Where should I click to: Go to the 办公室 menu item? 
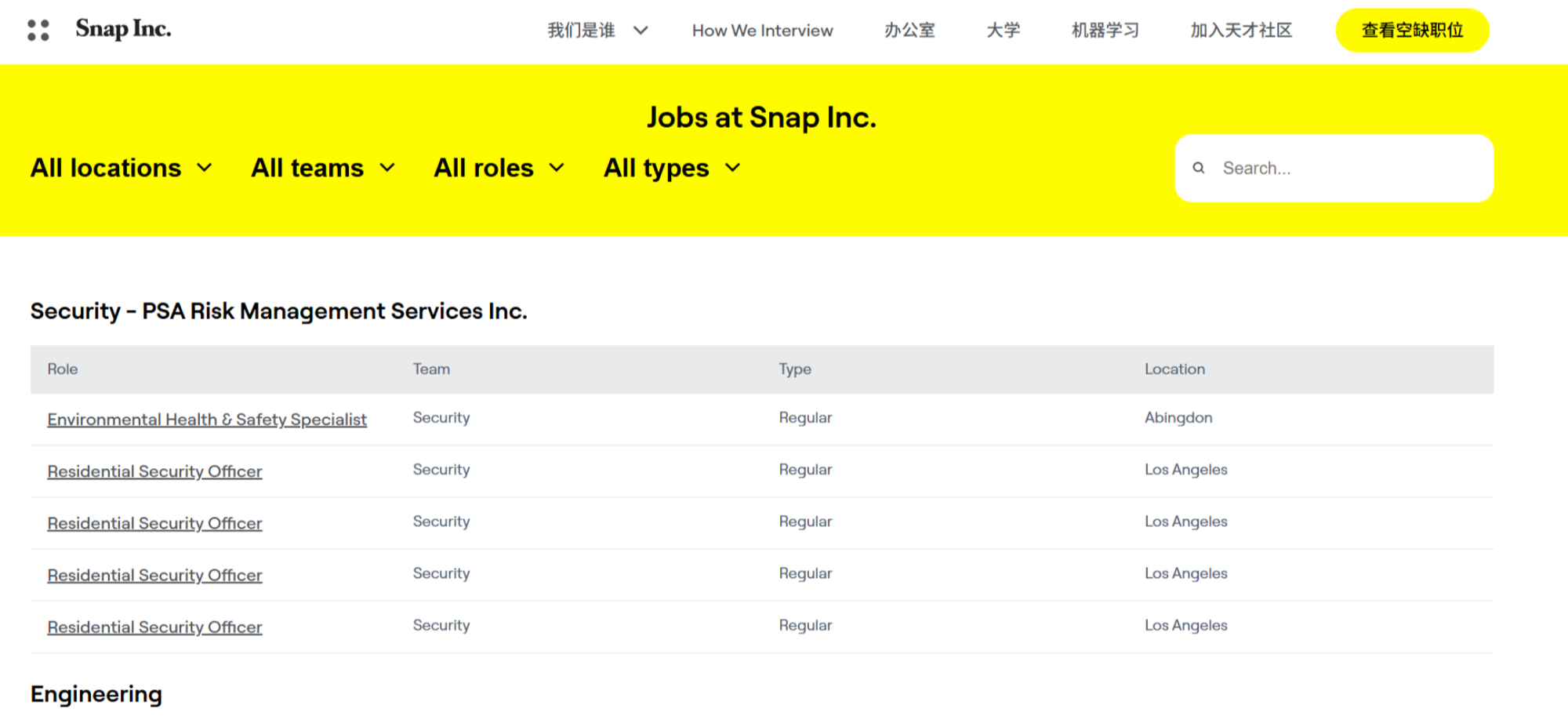pyautogui.click(x=909, y=31)
